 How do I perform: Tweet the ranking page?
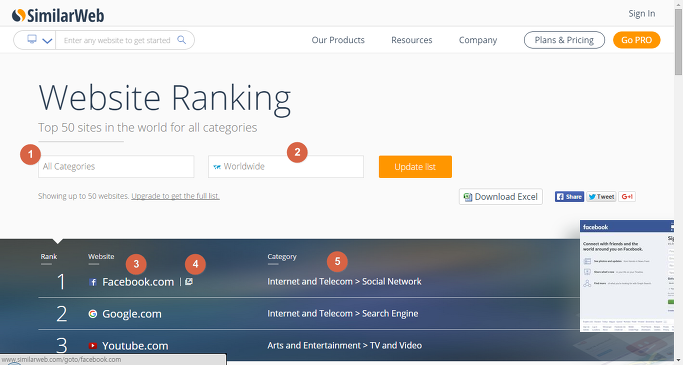click(601, 197)
